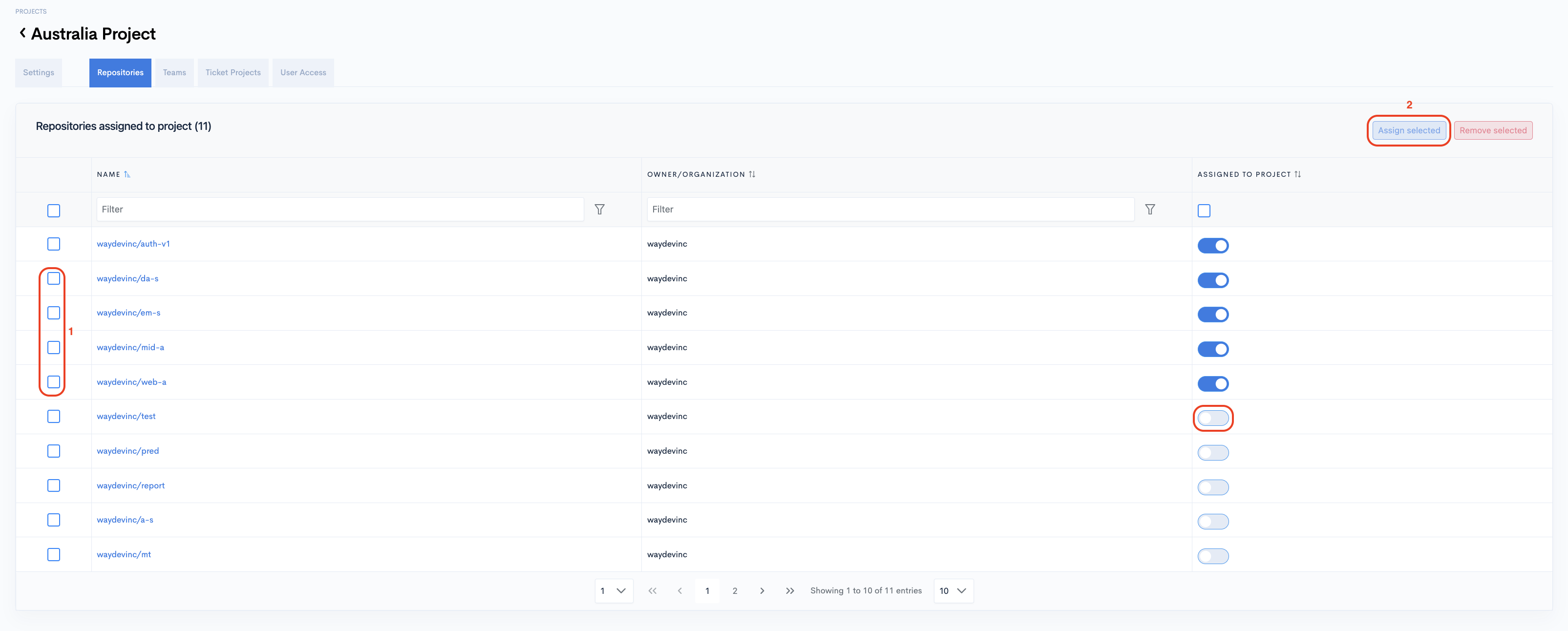The height and width of the screenshot is (631, 1568).
Task: Switch to the Repositories tab
Action: point(120,72)
